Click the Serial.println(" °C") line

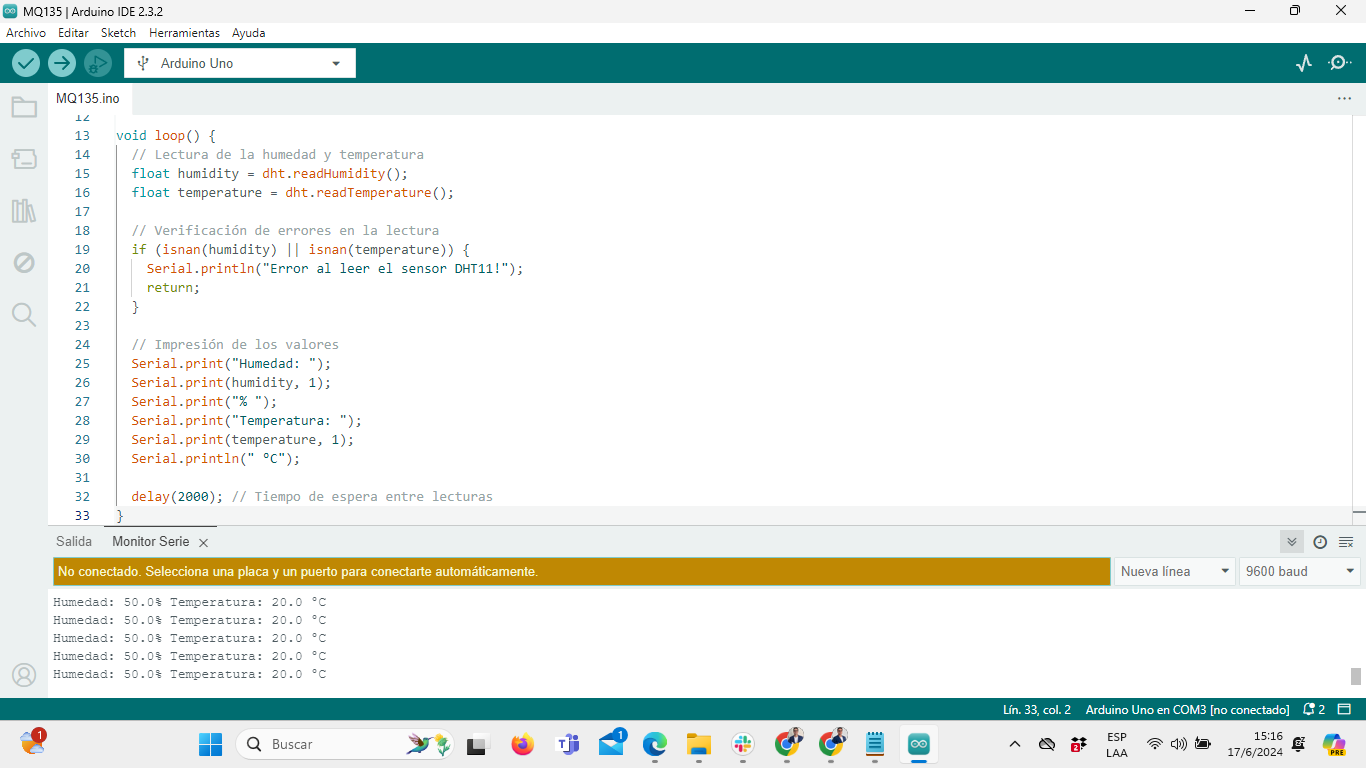click(216, 458)
